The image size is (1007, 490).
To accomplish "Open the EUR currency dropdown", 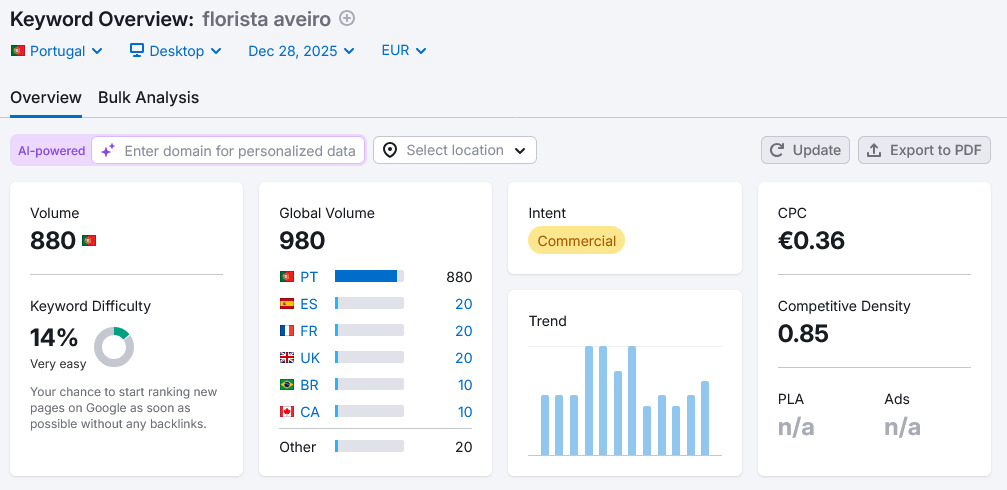I will click(x=404, y=50).
